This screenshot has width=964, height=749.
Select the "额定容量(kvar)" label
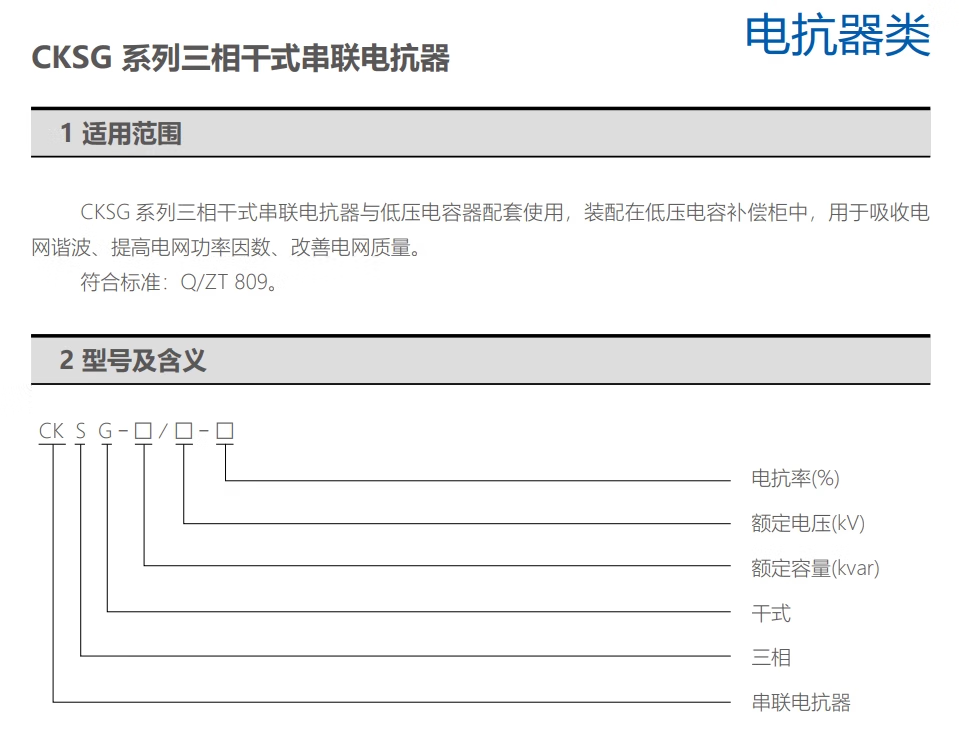tap(815, 568)
